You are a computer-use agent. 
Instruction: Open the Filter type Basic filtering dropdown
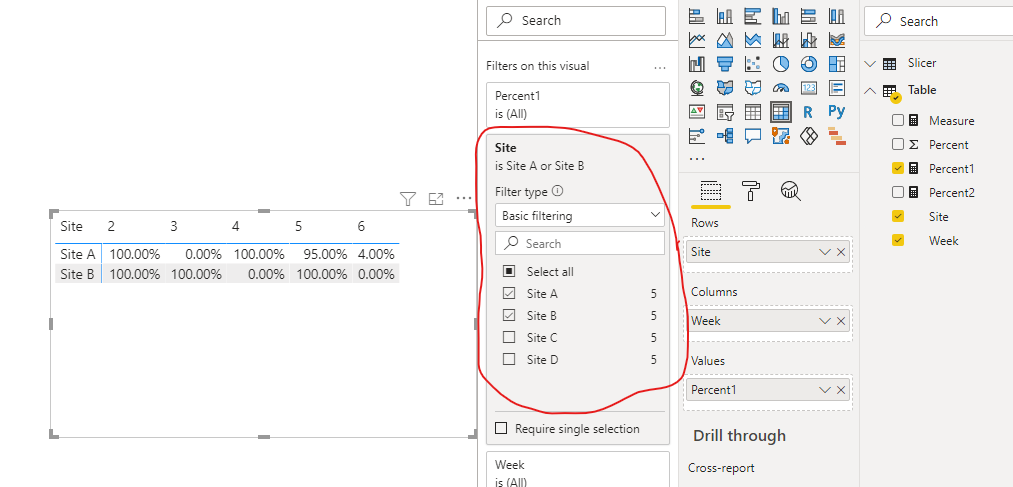coord(580,216)
